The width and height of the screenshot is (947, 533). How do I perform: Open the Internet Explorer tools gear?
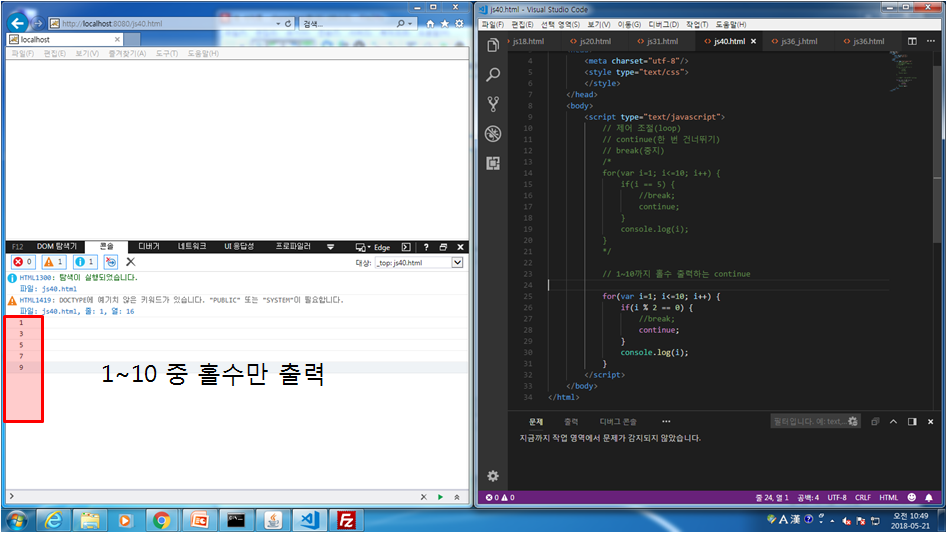click(x=459, y=24)
